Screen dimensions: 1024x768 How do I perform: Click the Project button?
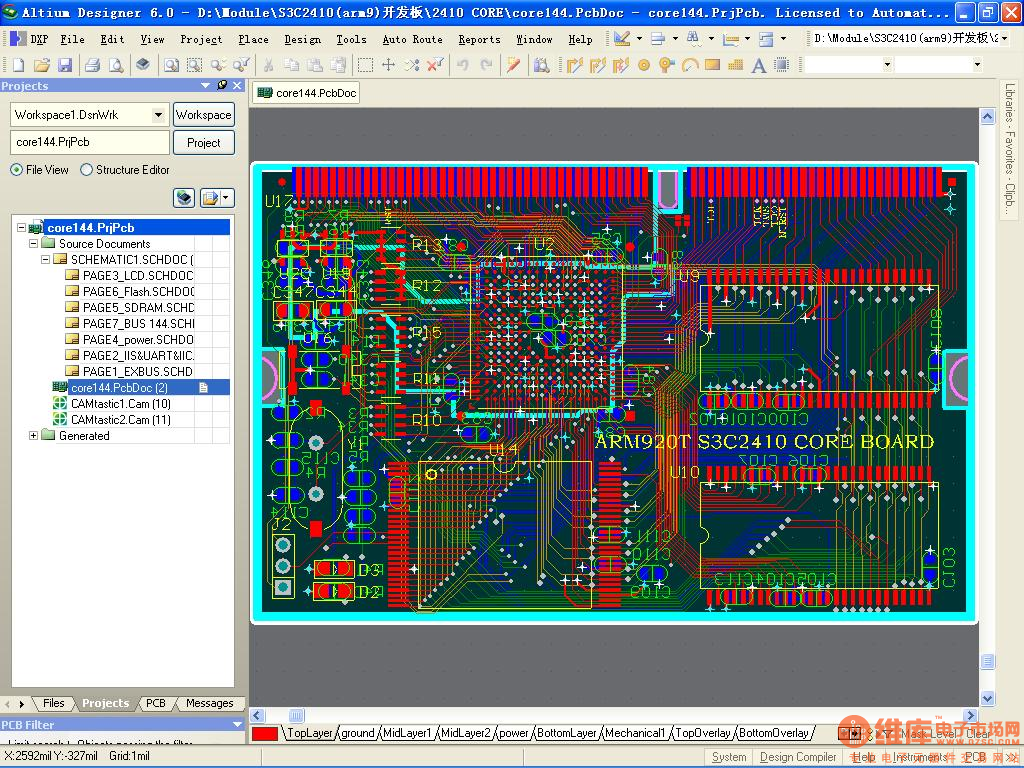click(204, 142)
